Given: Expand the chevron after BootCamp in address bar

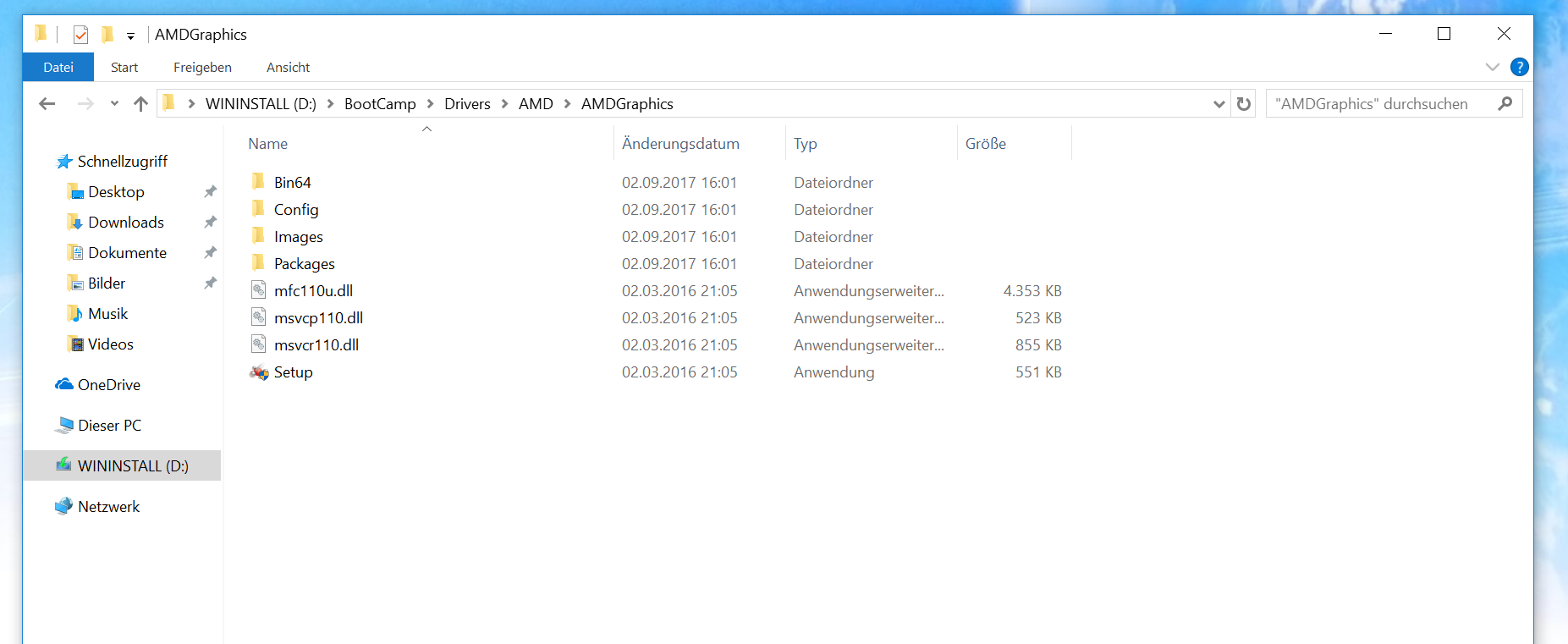Looking at the screenshot, I should 430,103.
